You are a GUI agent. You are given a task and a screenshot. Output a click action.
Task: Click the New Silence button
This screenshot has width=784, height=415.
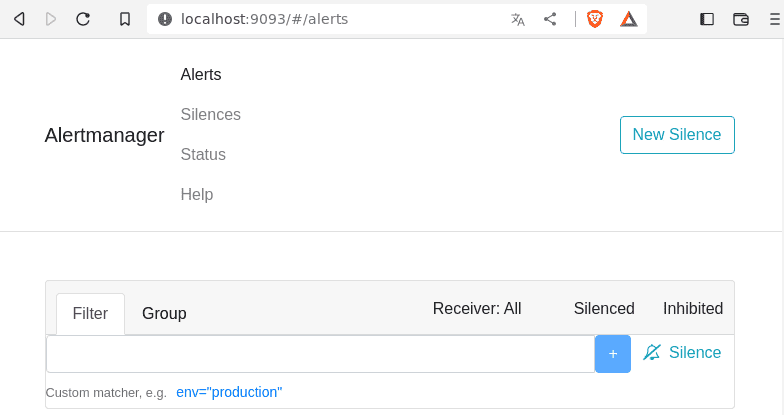click(677, 135)
